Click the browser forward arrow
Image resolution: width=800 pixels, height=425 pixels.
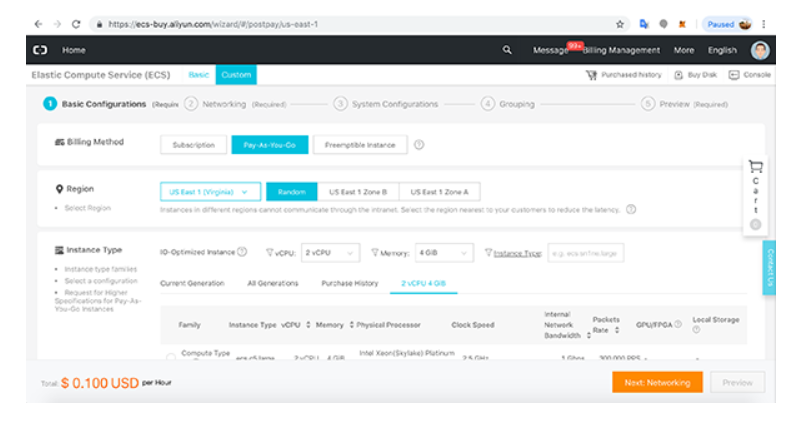point(57,24)
